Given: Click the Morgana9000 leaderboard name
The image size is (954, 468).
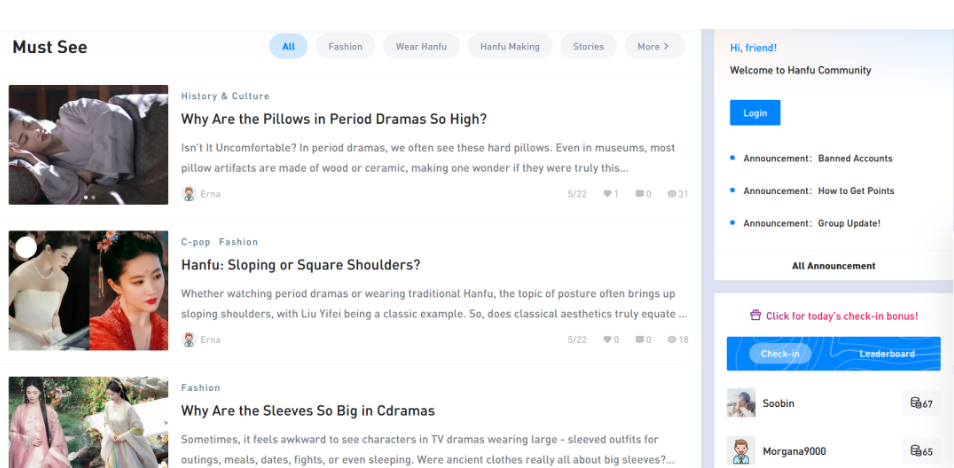Looking at the screenshot, I should click(794, 452).
